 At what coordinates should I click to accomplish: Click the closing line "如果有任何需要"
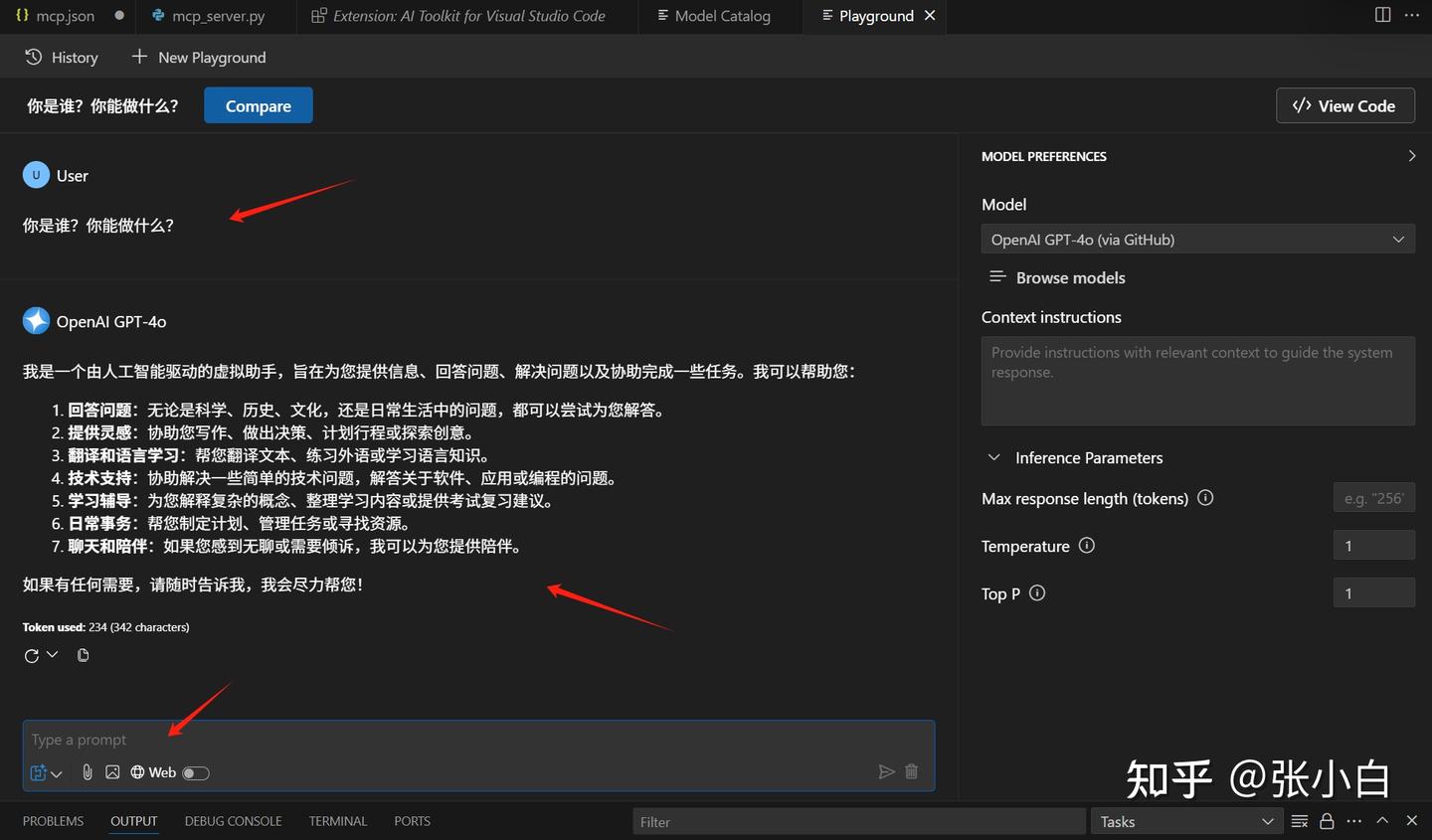pos(194,585)
